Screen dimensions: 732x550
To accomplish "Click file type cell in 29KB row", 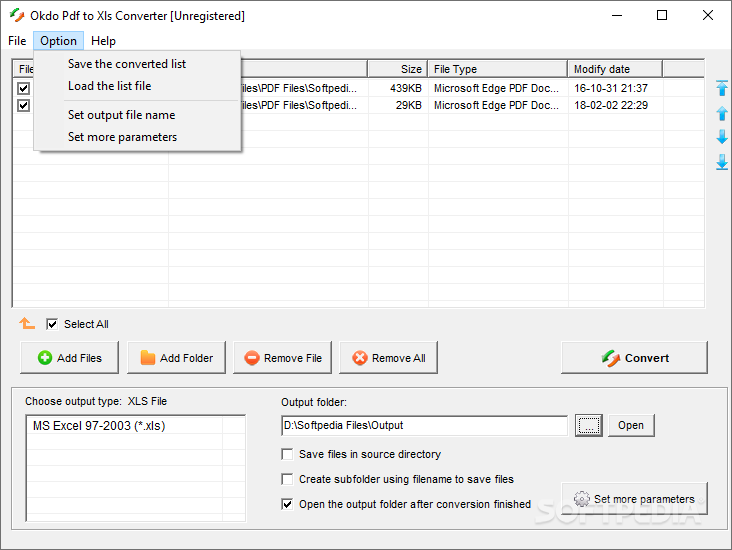I will pyautogui.click(x=498, y=106).
